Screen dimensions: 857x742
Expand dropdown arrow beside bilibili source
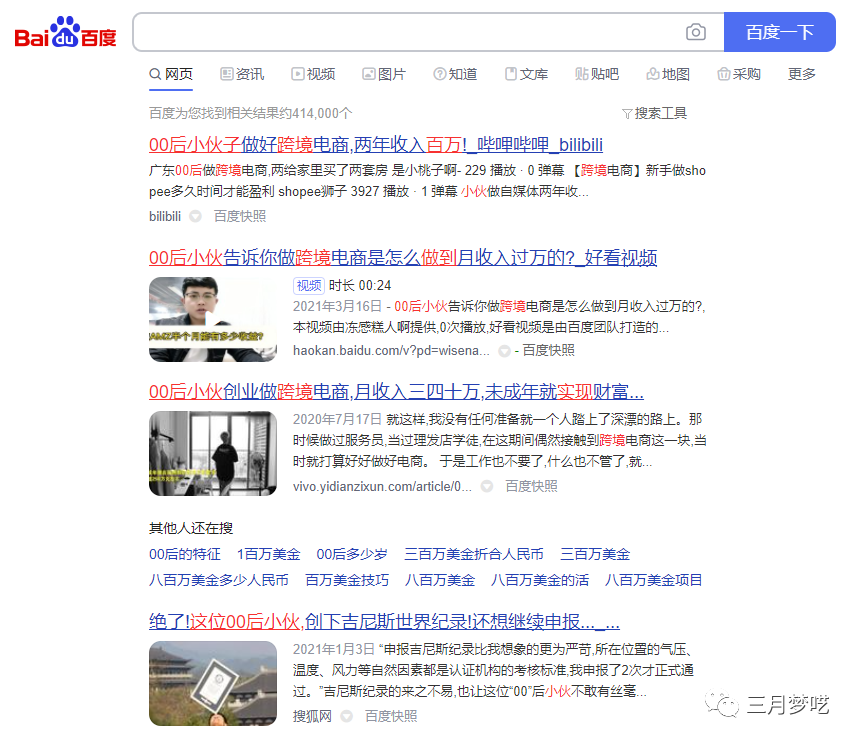pyautogui.click(x=195, y=217)
